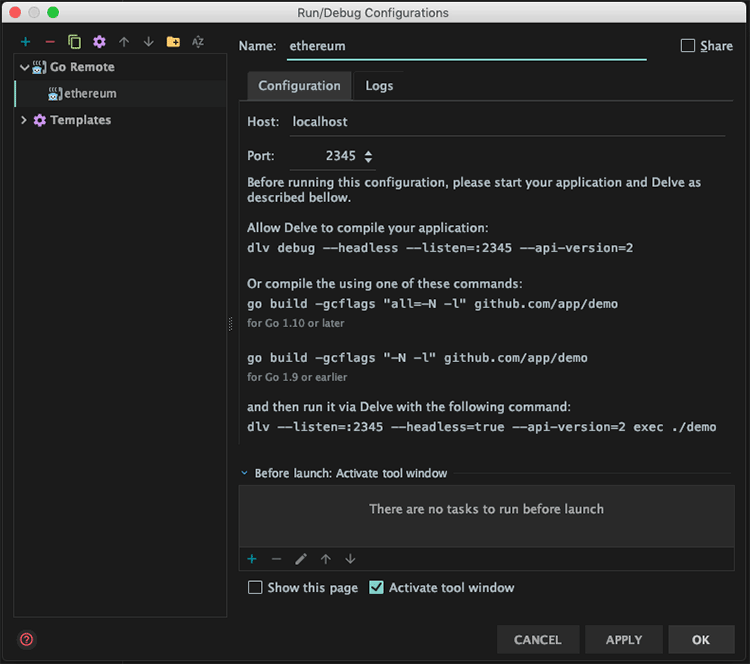This screenshot has width=750, height=664.
Task: Click the green zoom window button
Action: coord(53,12)
